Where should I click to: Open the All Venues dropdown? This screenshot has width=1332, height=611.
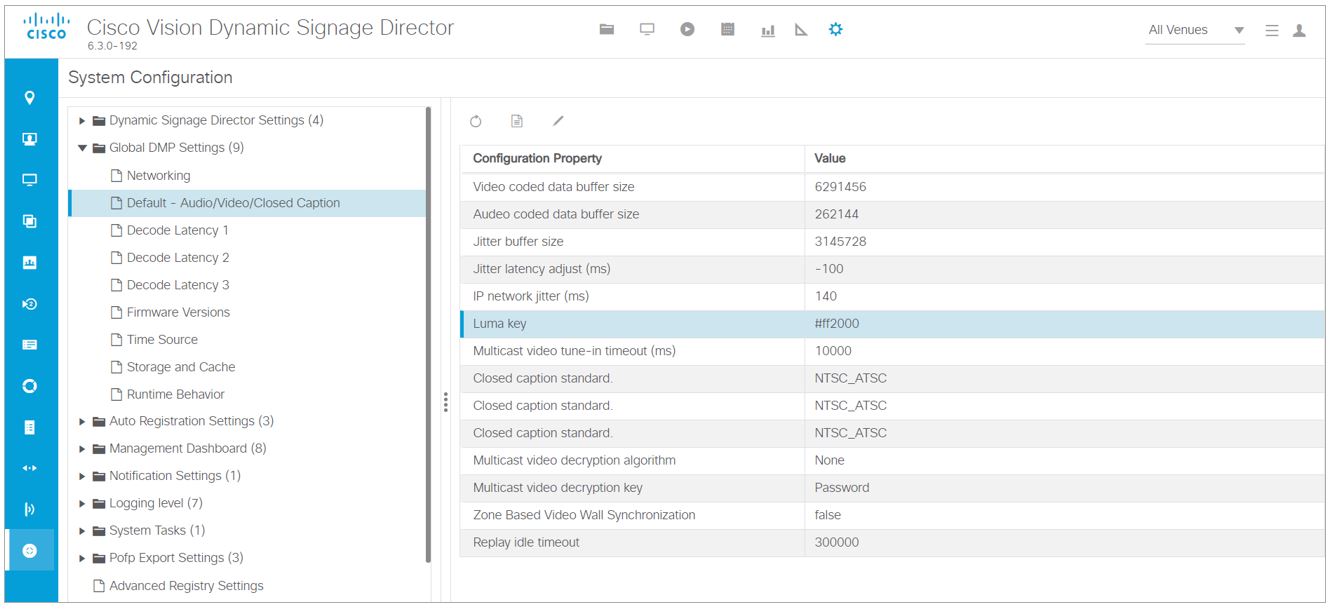point(1195,30)
